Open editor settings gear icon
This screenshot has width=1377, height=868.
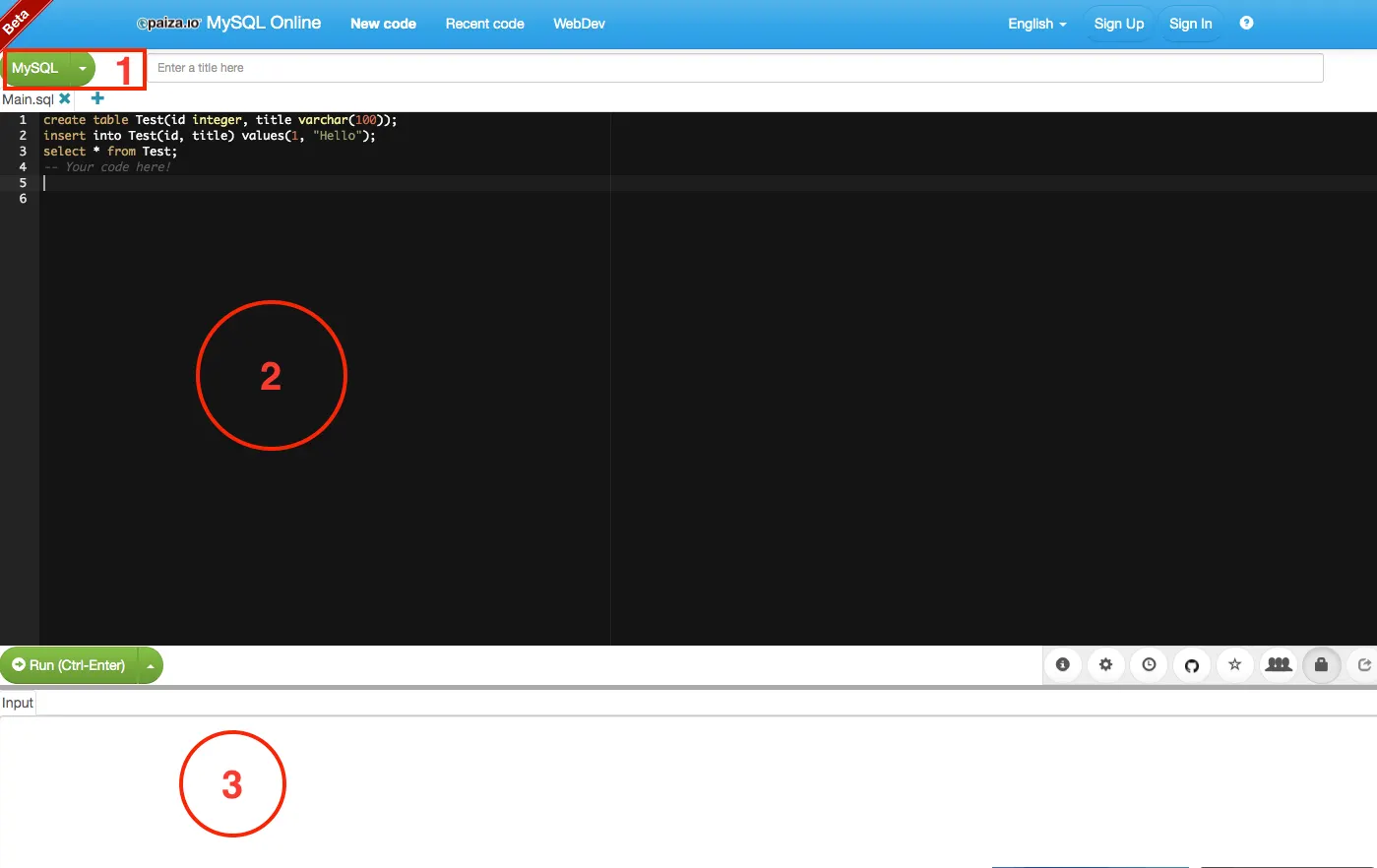(1106, 665)
